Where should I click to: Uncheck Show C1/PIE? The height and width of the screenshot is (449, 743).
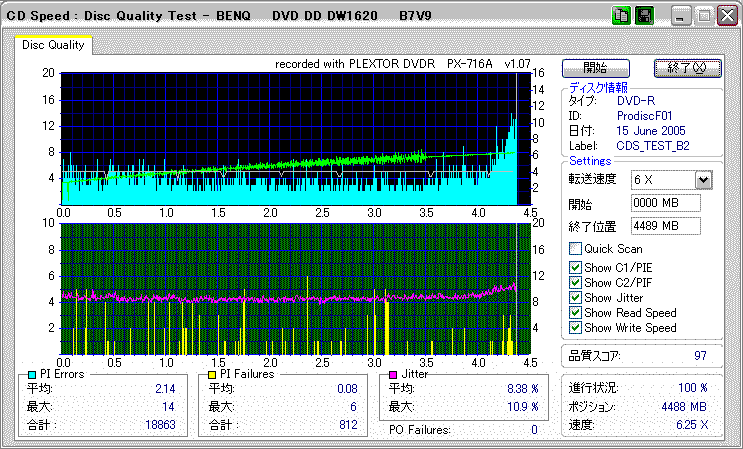(x=575, y=267)
